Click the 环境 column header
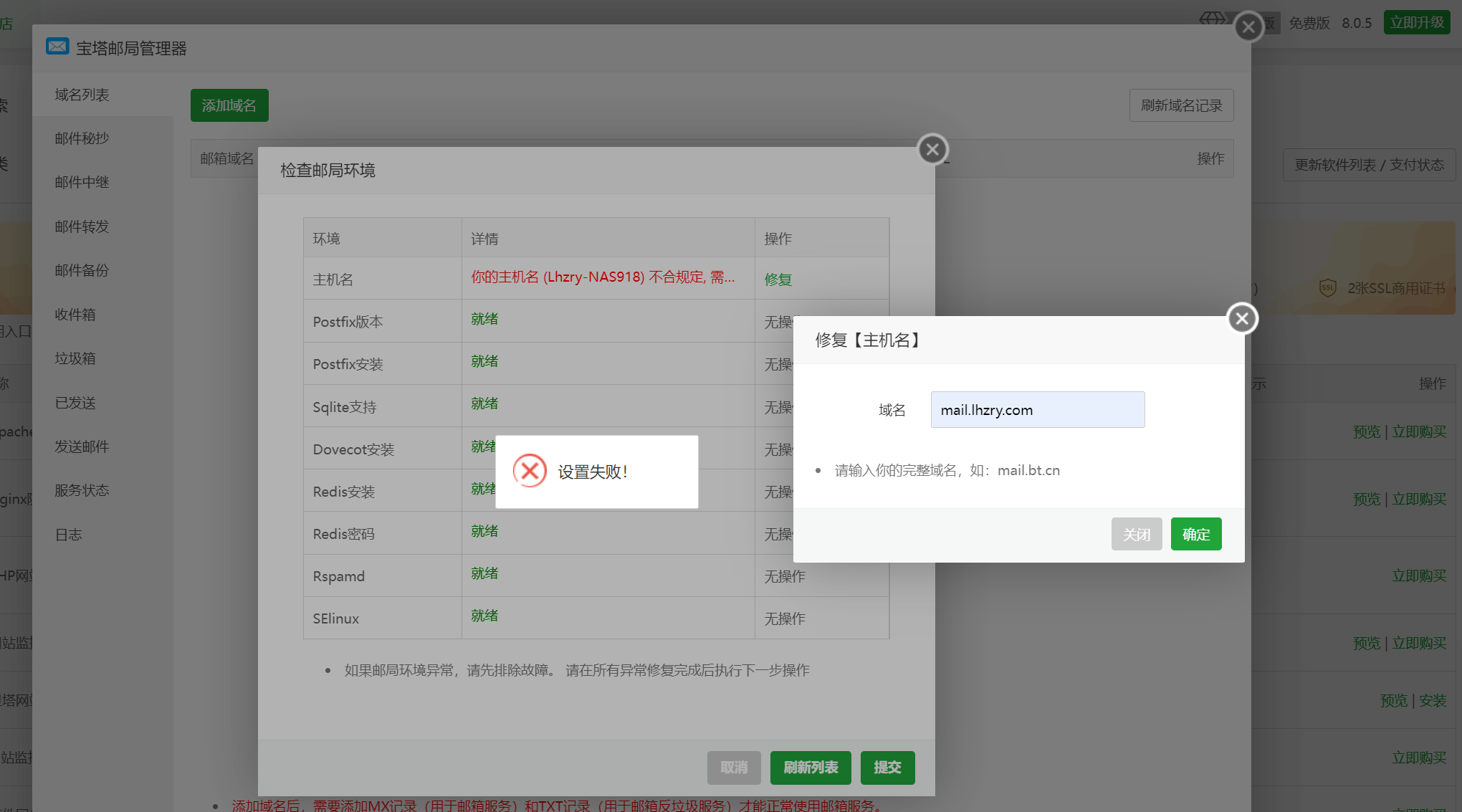 pos(326,239)
